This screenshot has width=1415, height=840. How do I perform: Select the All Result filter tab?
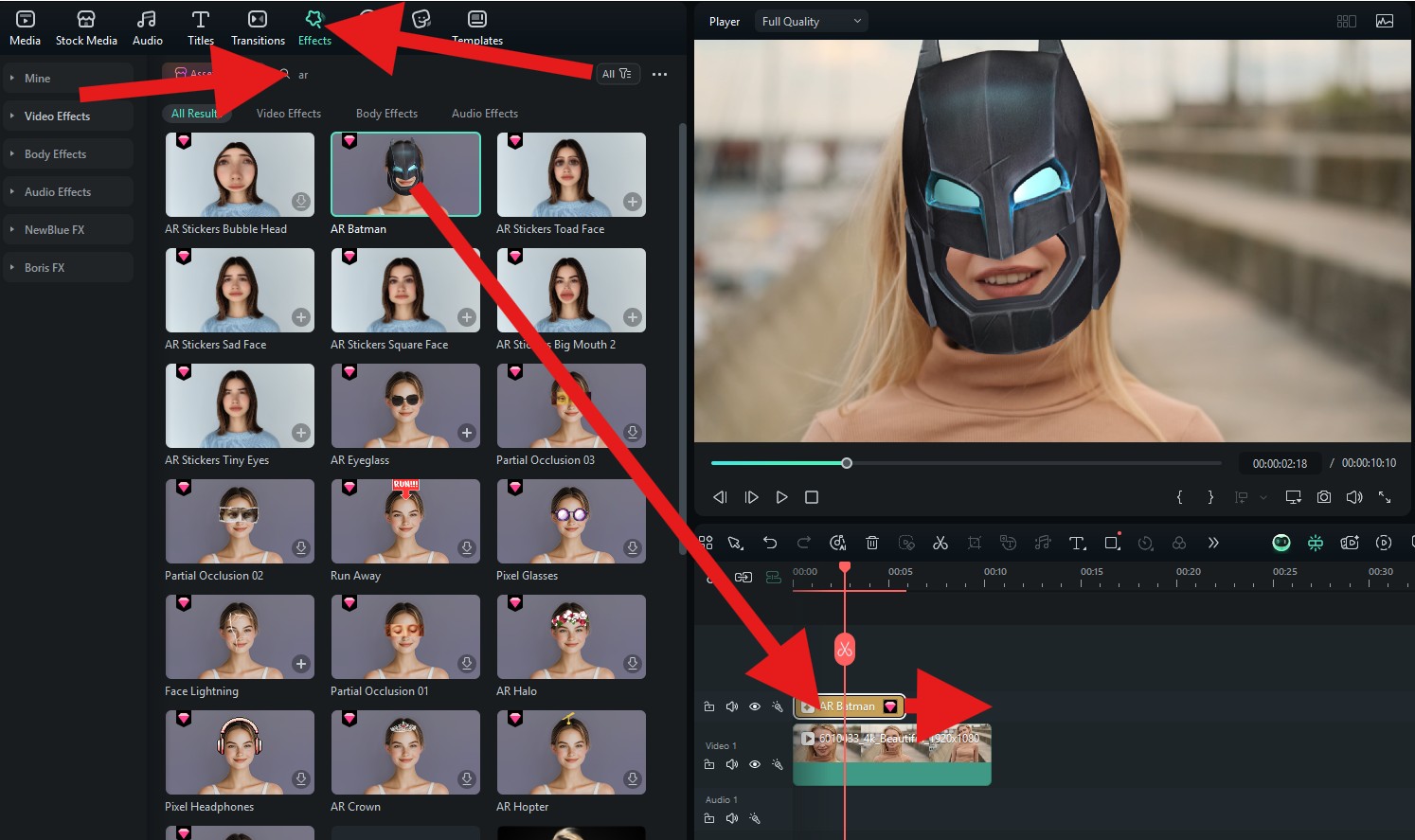click(194, 113)
